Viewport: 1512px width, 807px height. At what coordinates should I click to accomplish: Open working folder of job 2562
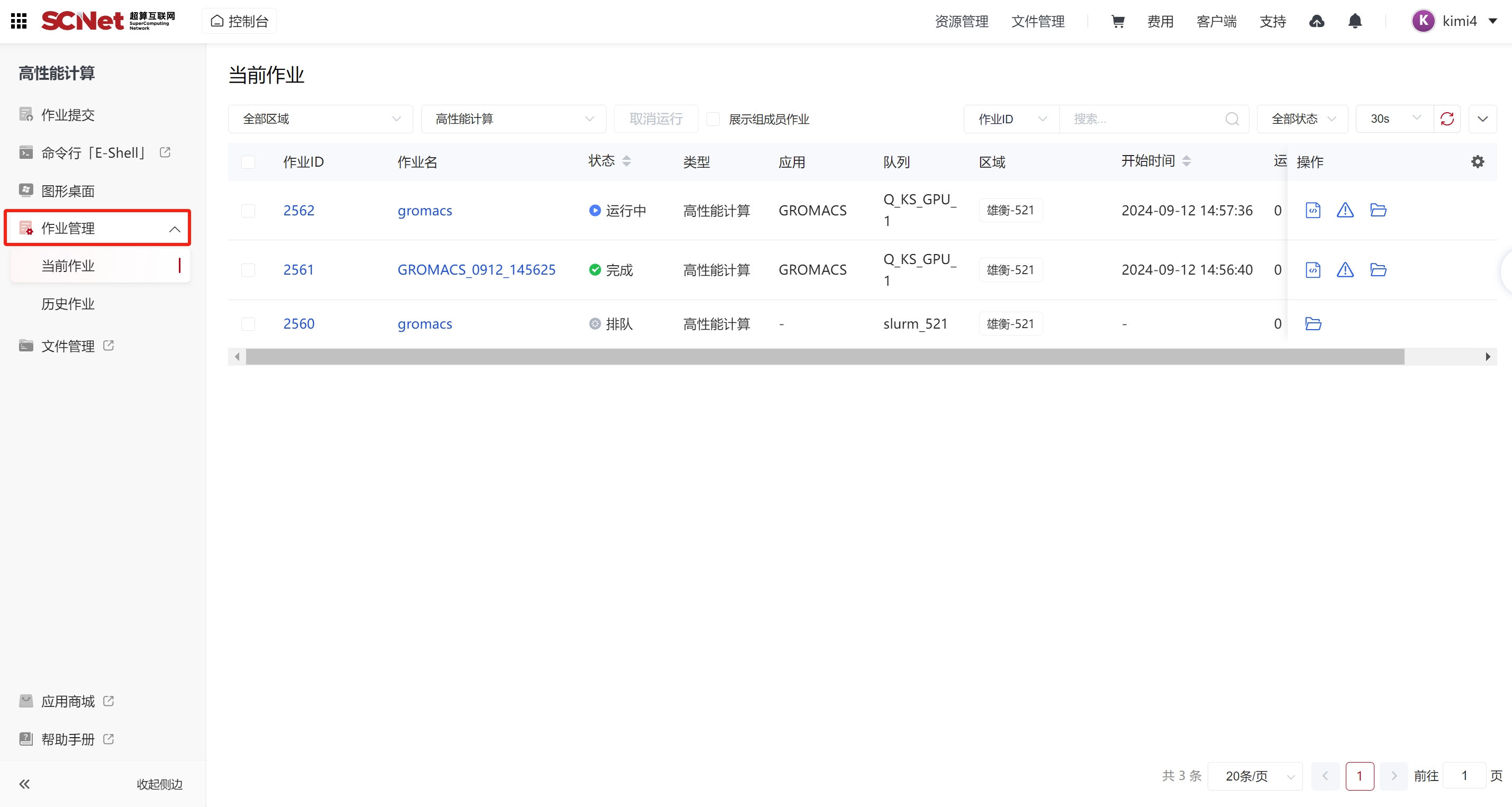tap(1378, 210)
